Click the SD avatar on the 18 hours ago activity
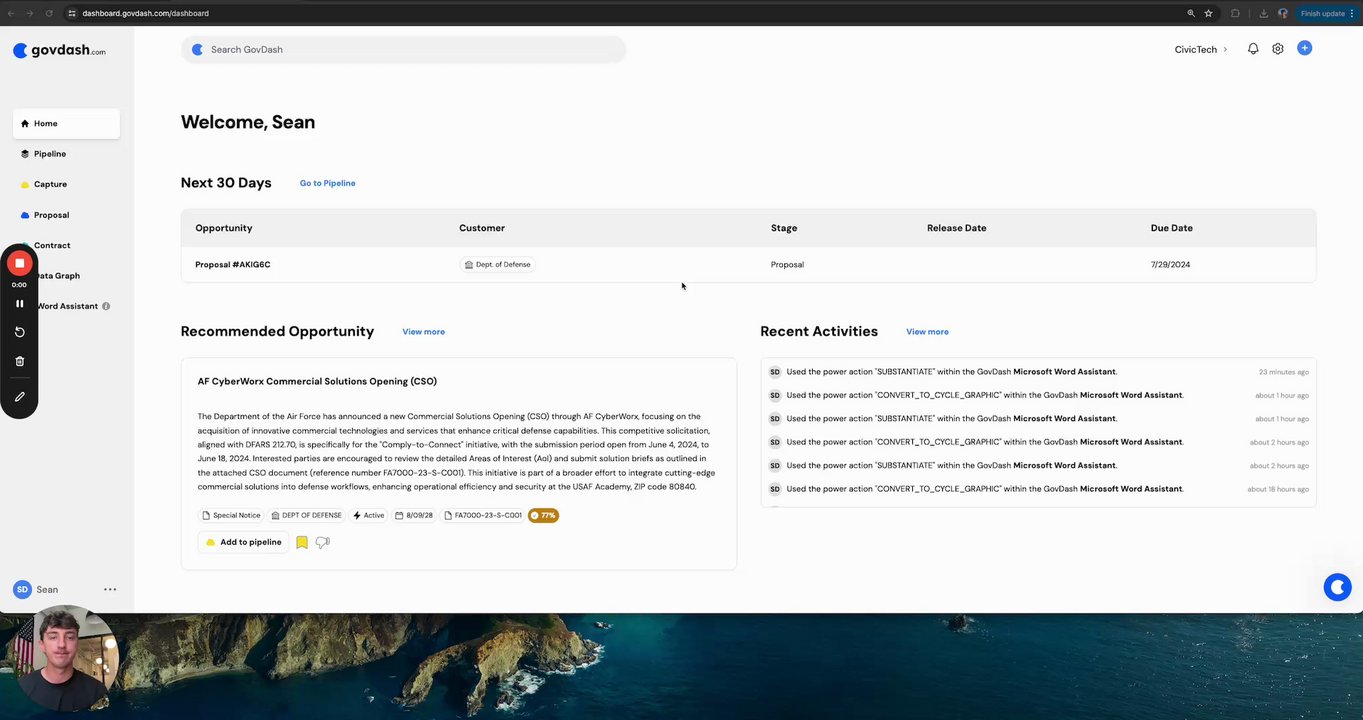This screenshot has height=720, width=1363. click(x=774, y=489)
